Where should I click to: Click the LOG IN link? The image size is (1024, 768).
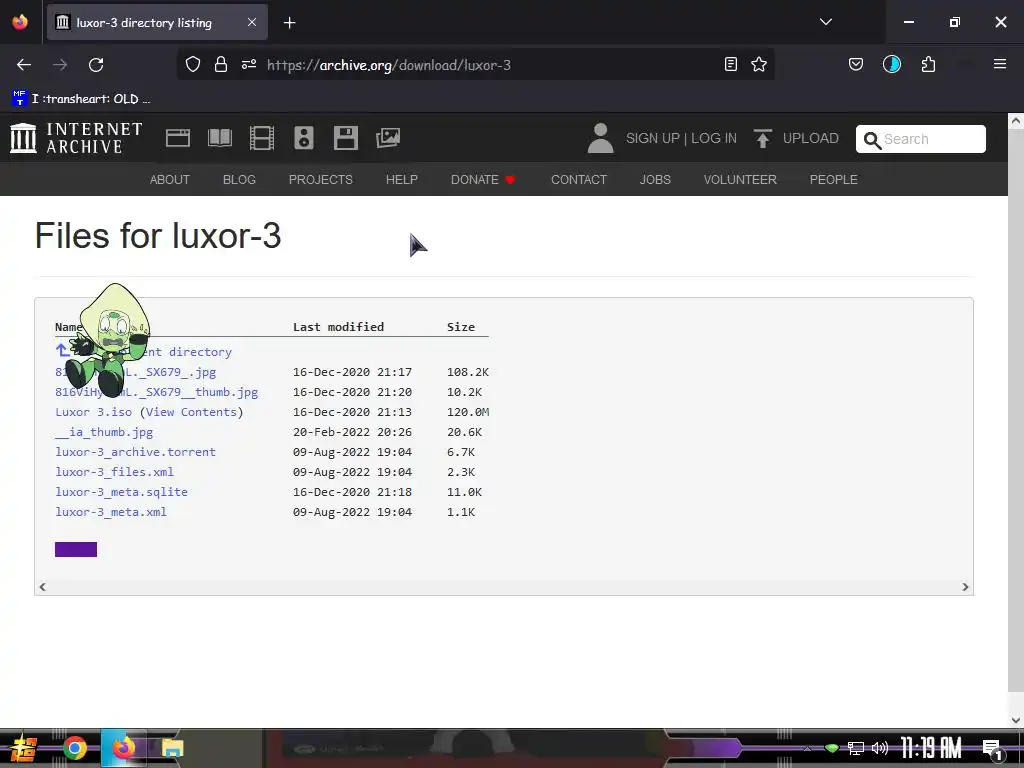(714, 138)
